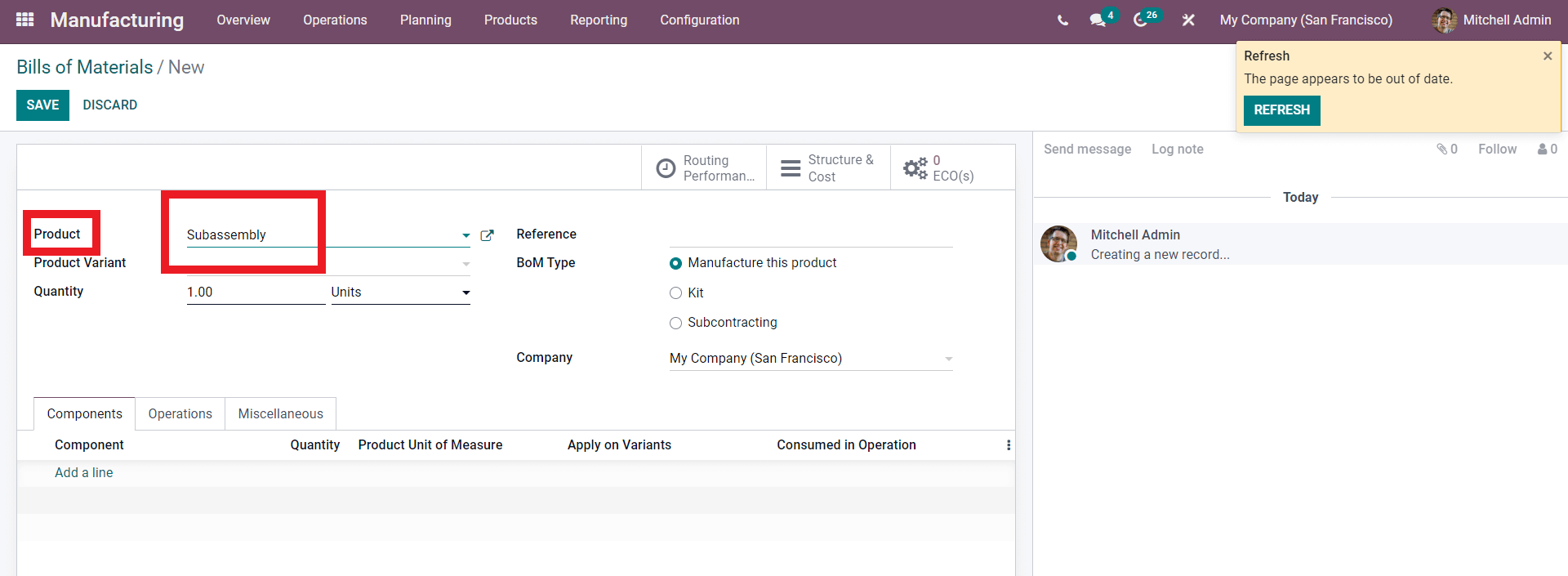The width and height of the screenshot is (1568, 576).
Task: Click Mitchell Admin avatar in the top bar
Action: point(1444,20)
